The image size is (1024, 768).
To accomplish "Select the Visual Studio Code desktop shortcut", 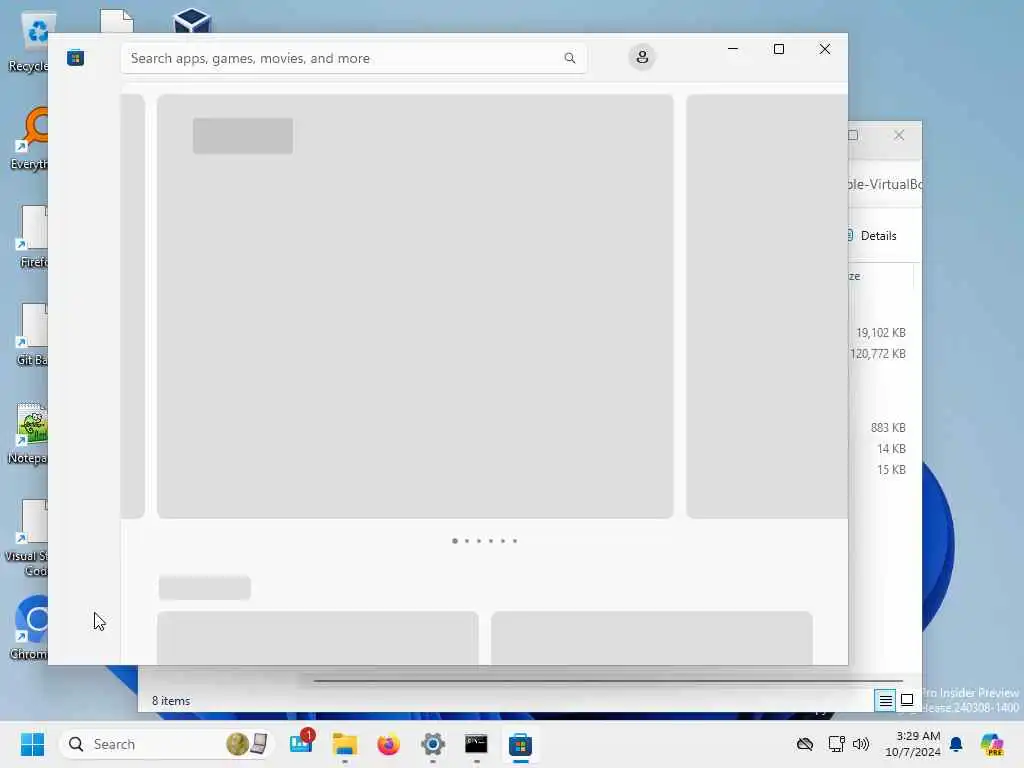I will click(27, 539).
